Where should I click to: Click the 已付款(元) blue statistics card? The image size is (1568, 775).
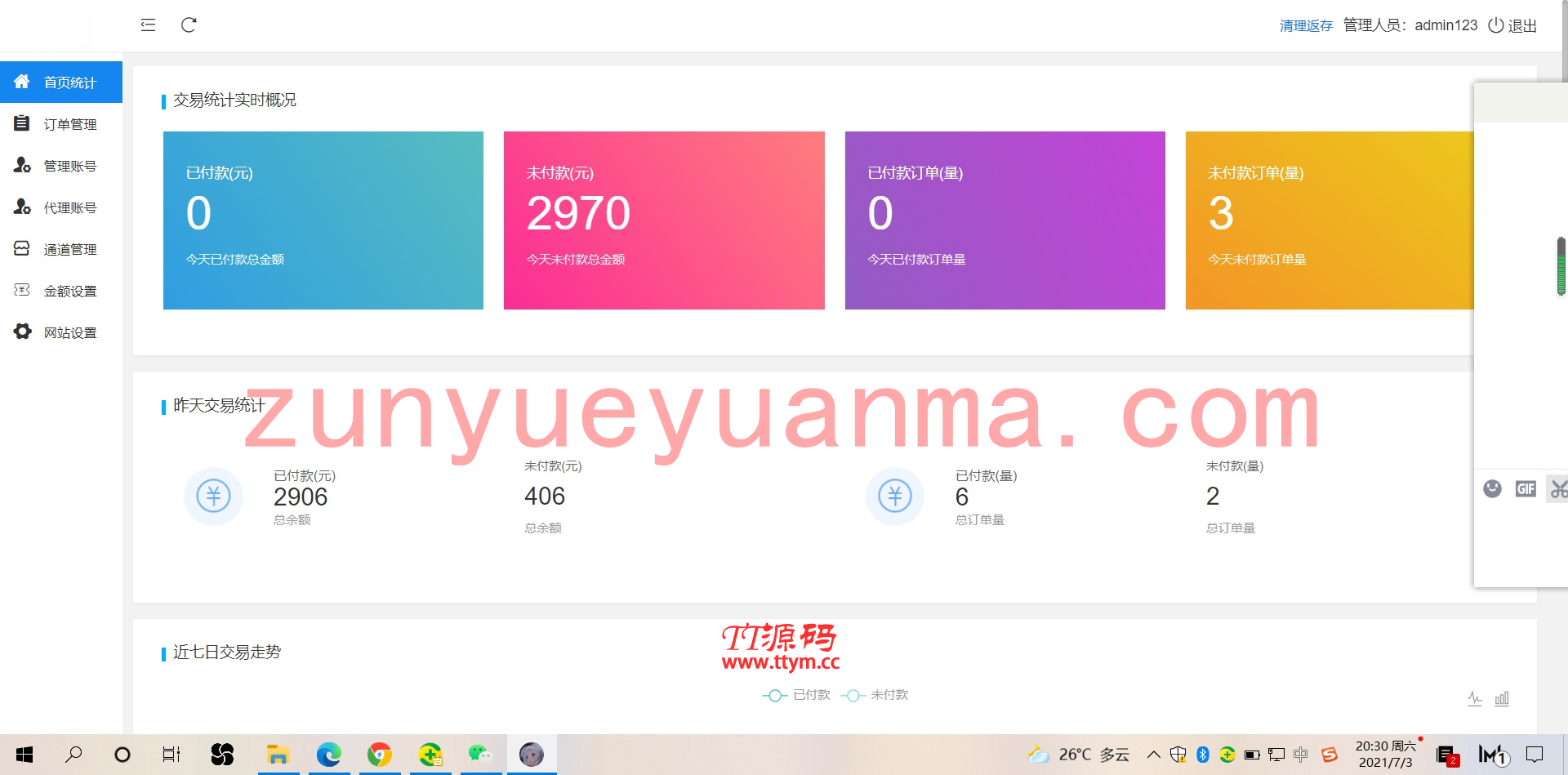tap(323, 220)
